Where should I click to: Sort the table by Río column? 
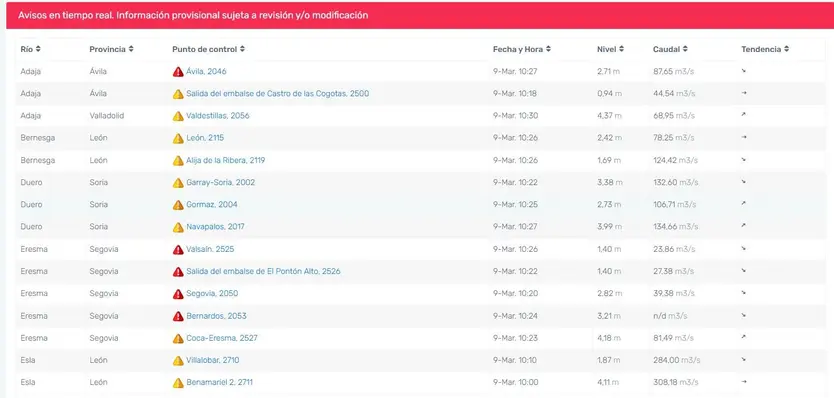click(x=30, y=49)
